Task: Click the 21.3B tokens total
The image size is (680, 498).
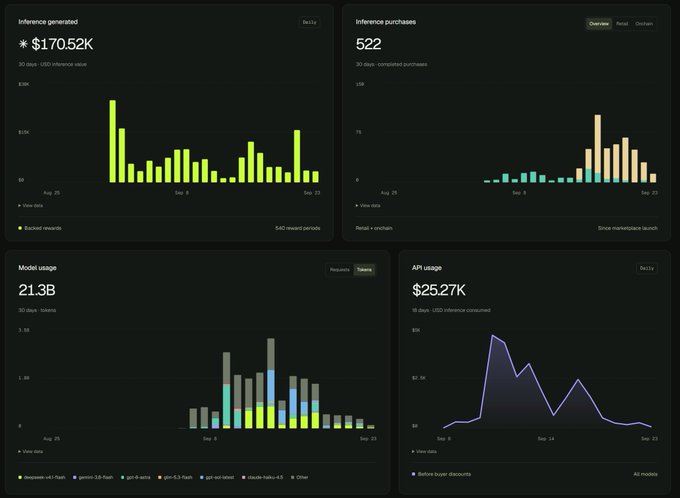Action: click(x=37, y=290)
